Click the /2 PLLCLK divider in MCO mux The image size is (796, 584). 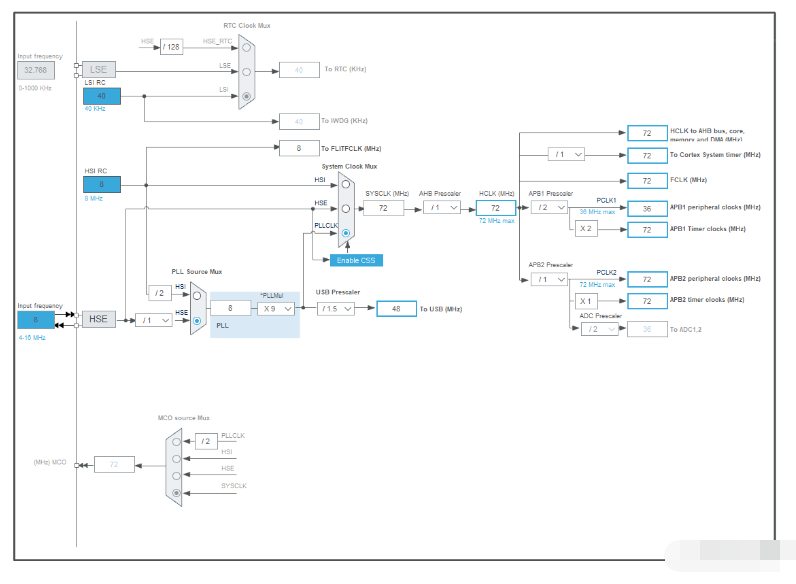tap(206, 441)
